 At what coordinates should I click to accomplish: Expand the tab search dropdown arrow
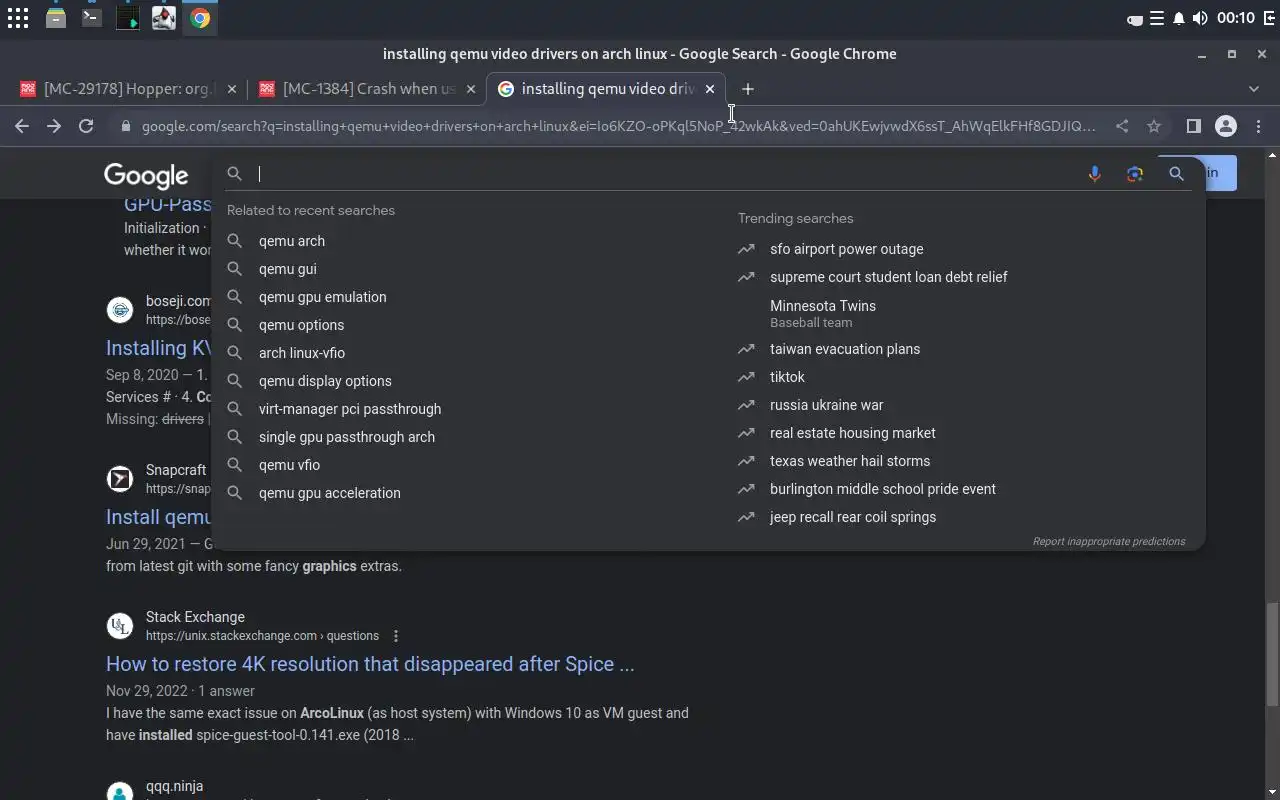[1254, 89]
